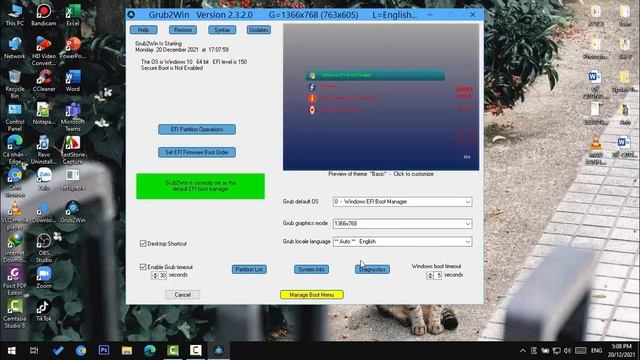Open EFI Partition Operations
640x360 pixels.
tap(197, 129)
